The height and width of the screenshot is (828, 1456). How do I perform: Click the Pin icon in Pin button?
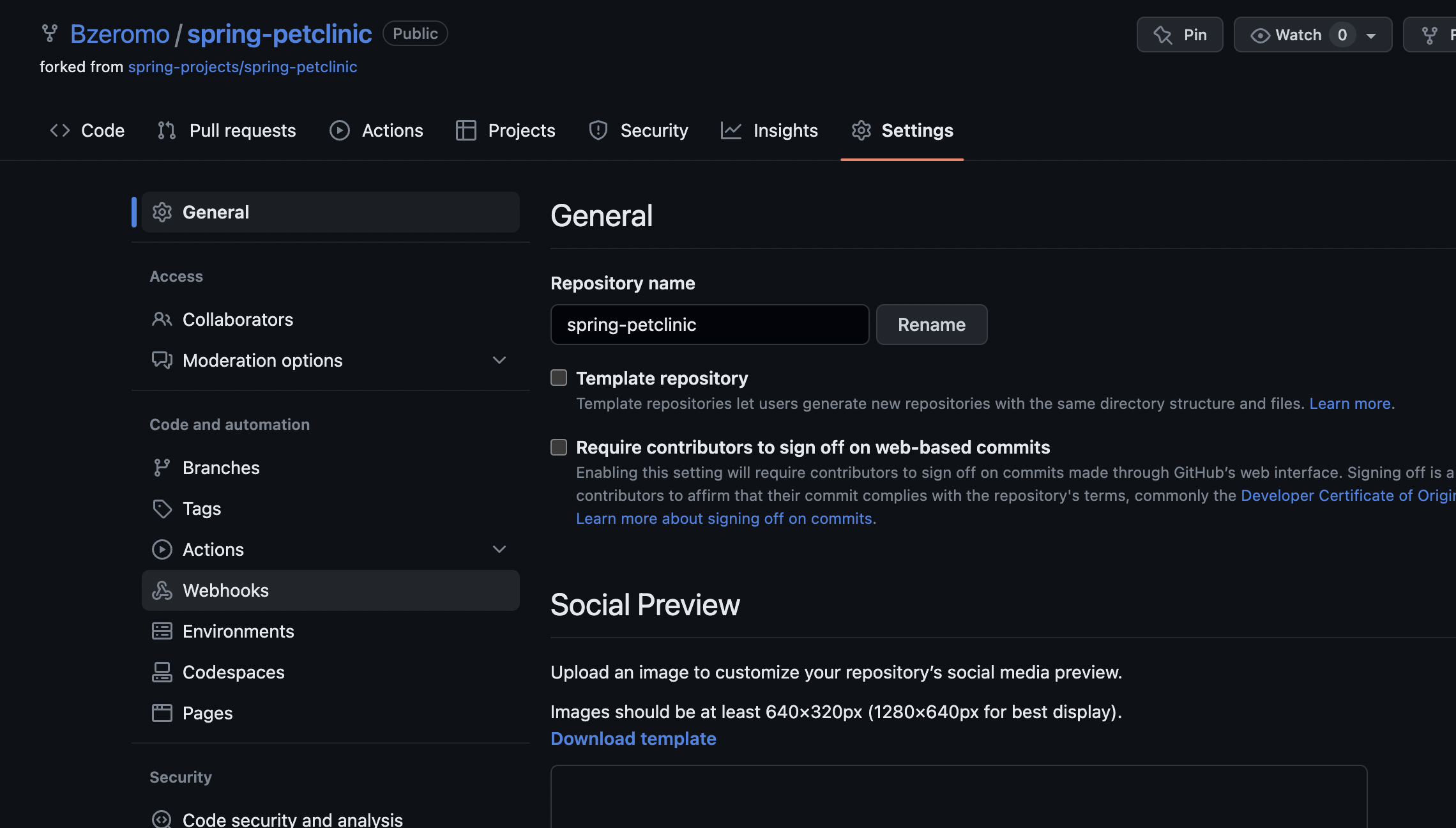(x=1163, y=34)
